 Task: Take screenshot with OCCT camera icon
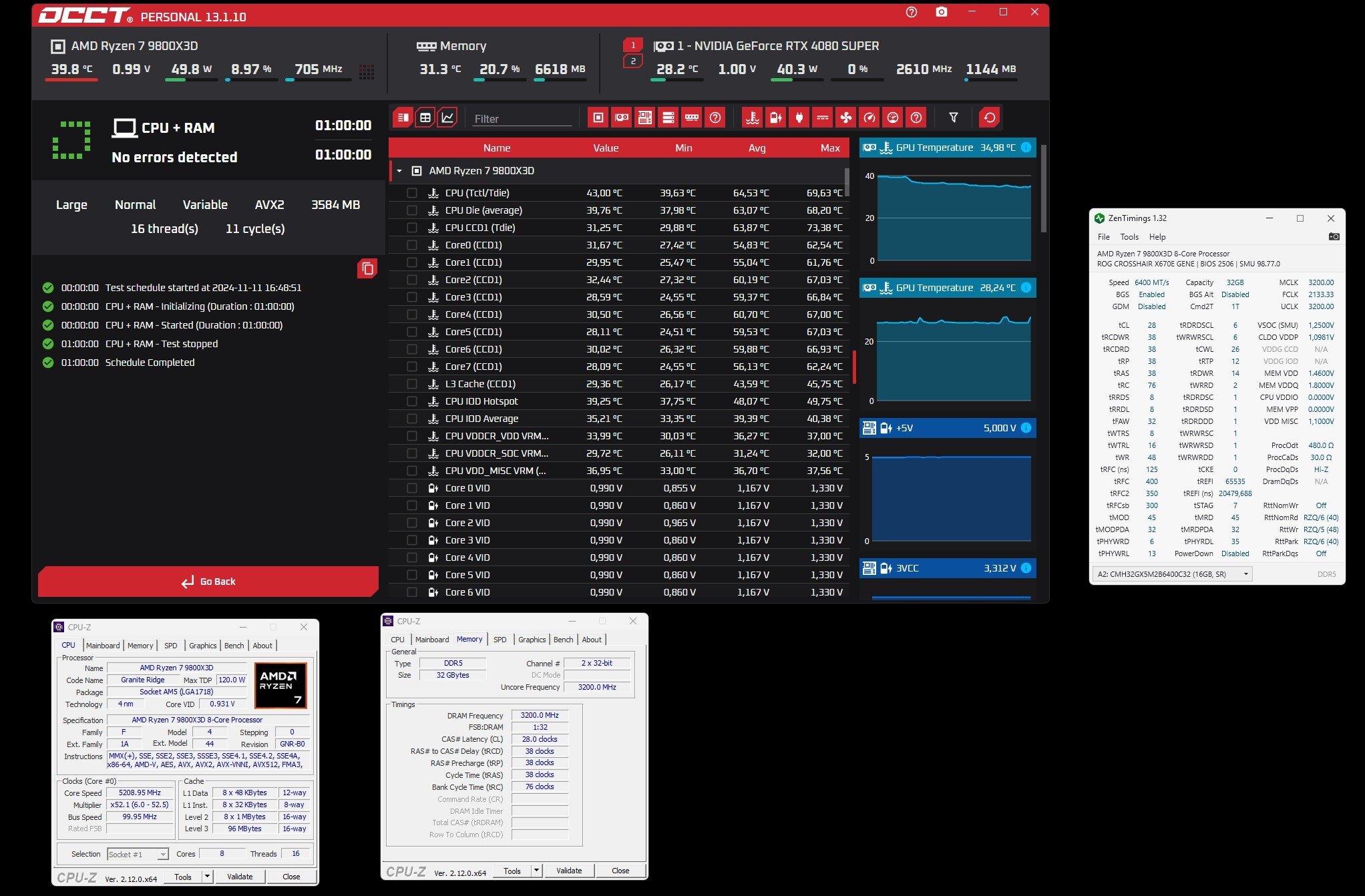(941, 12)
